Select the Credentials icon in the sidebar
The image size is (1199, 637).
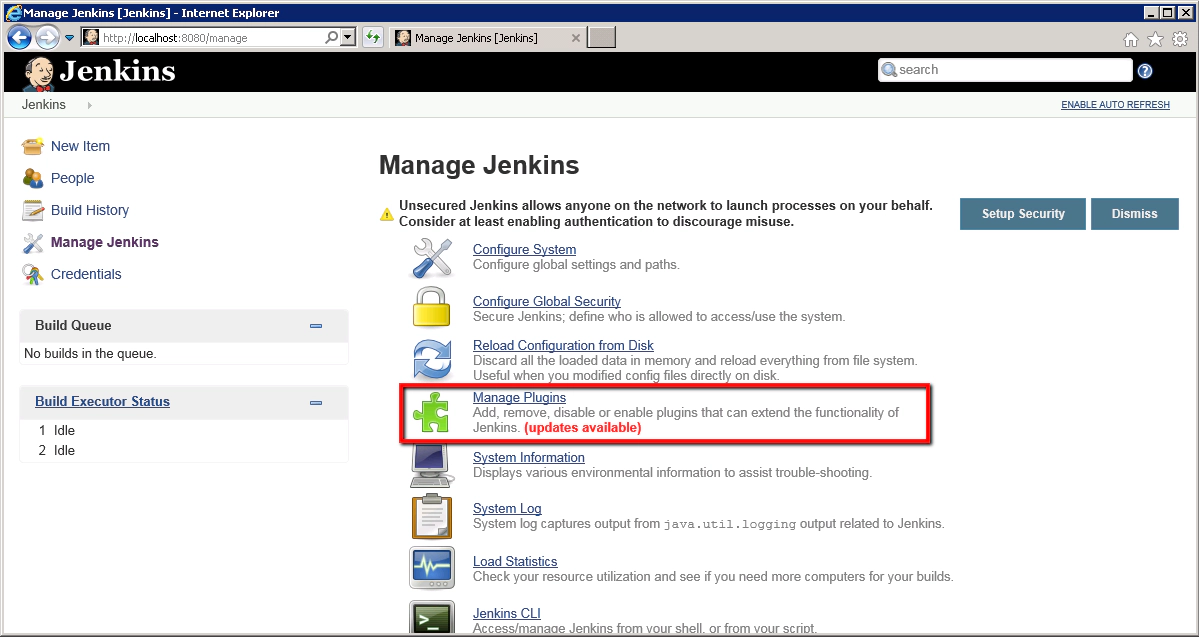34,274
